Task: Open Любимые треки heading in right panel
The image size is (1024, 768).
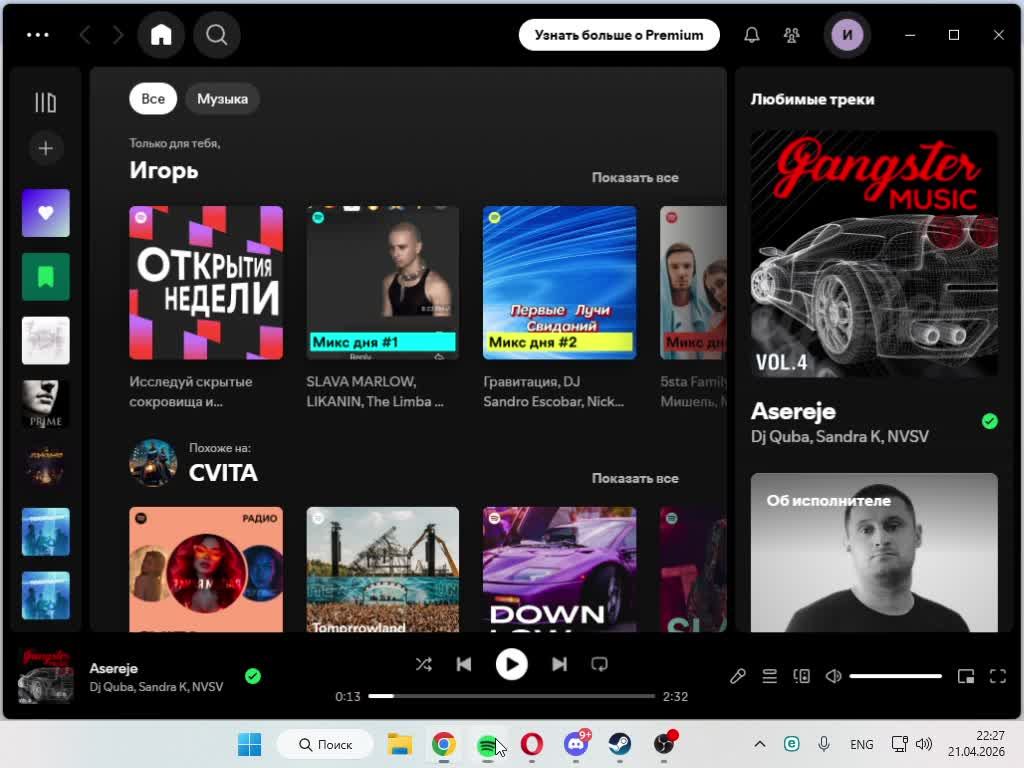Action: [x=812, y=99]
